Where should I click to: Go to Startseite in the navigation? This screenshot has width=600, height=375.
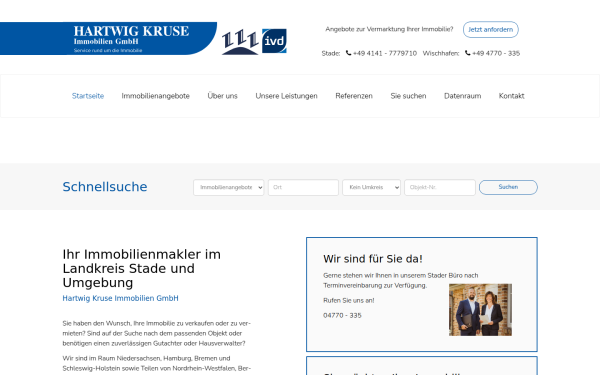[x=88, y=96]
